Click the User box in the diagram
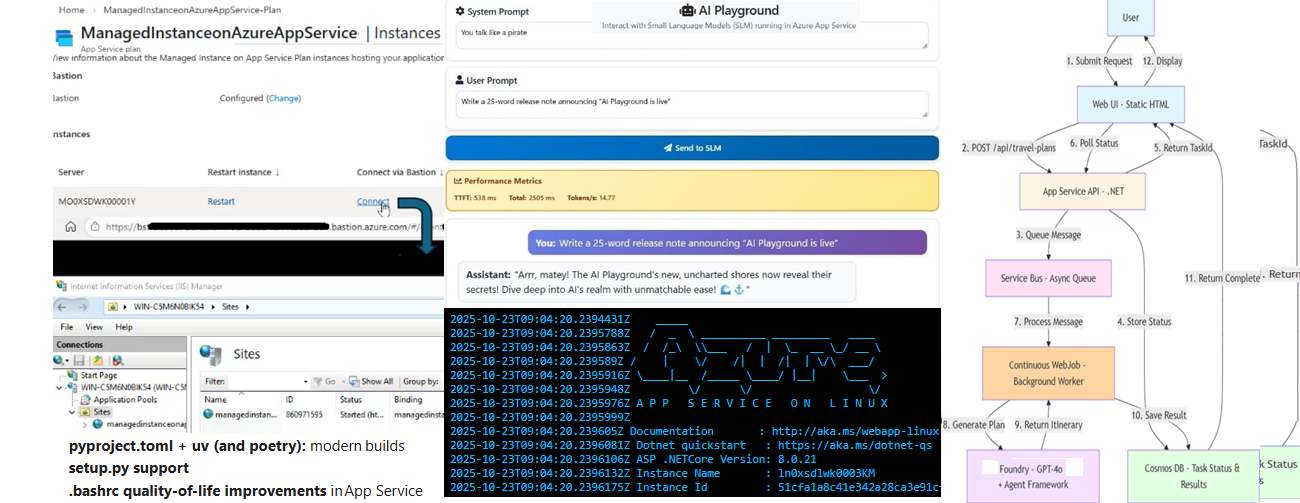Viewport: 1300px width, 503px height. click(1129, 17)
